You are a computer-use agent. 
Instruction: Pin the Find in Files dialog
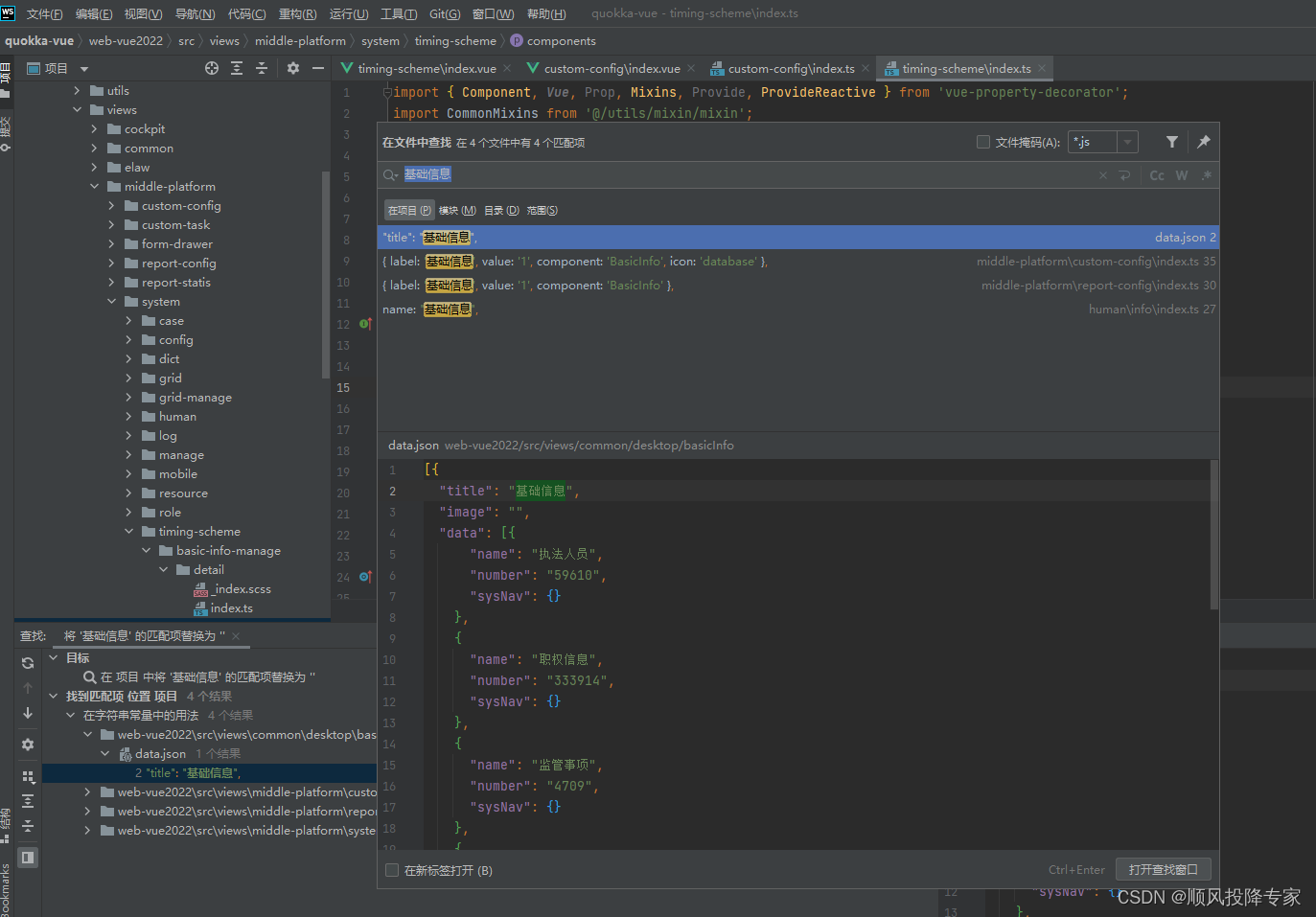[1204, 142]
